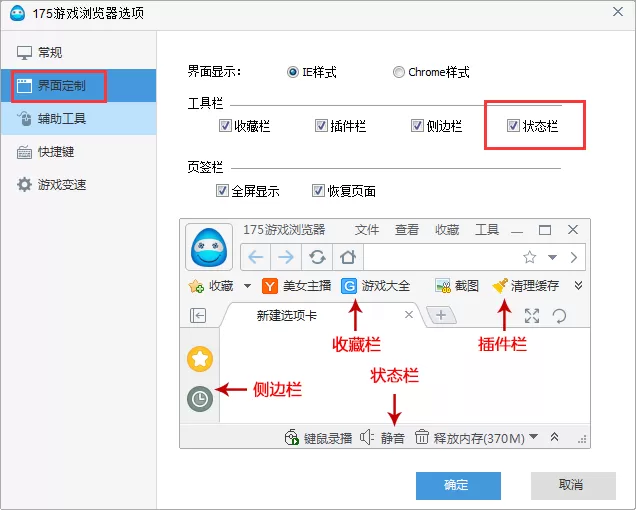
Task: Close the 新建选项卡 tab
Action: (x=409, y=315)
